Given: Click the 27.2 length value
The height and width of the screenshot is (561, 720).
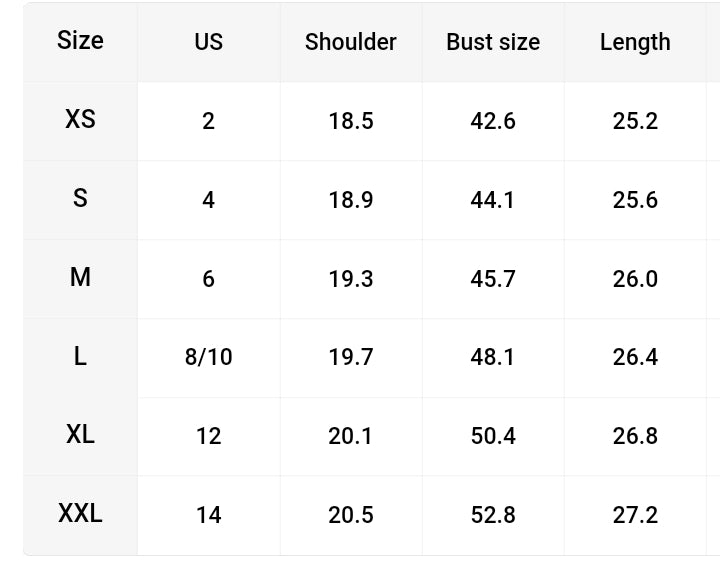Looking at the screenshot, I should click(x=635, y=515).
